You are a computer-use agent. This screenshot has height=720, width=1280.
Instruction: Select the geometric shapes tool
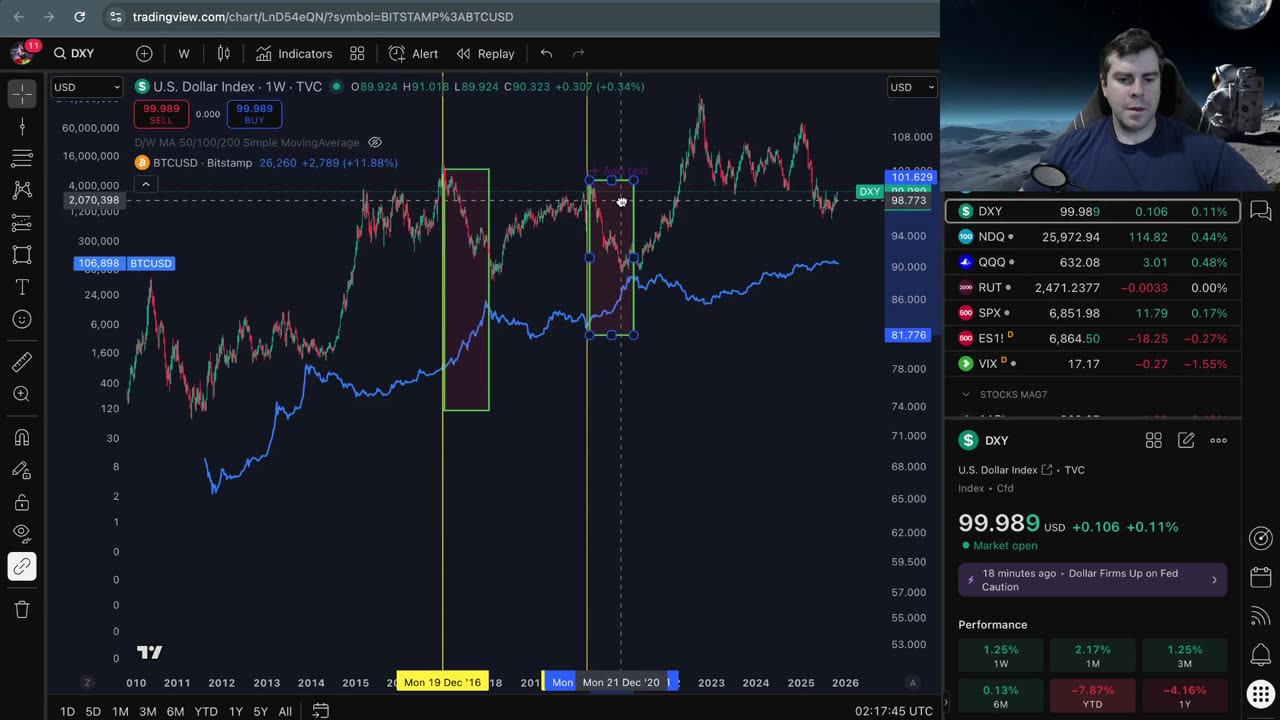(x=22, y=254)
